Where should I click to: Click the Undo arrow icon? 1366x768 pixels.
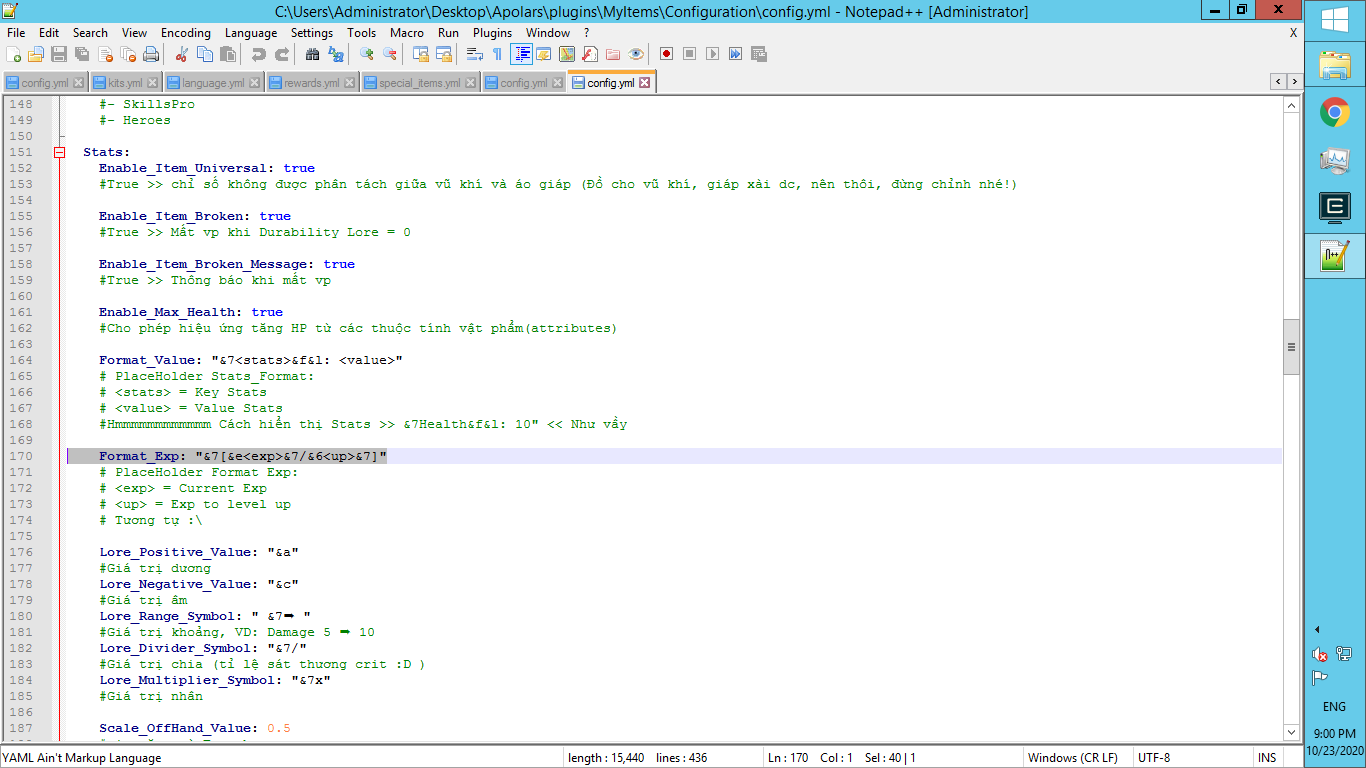point(259,54)
